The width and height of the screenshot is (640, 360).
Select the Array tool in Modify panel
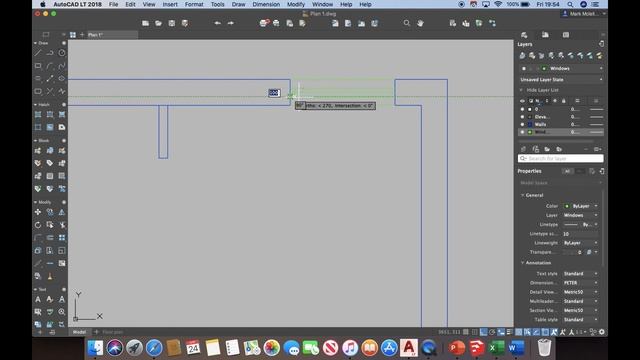click(x=62, y=238)
